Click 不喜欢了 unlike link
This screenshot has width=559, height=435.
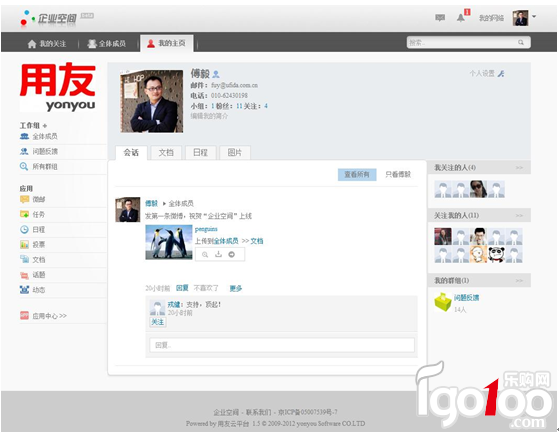click(206, 288)
